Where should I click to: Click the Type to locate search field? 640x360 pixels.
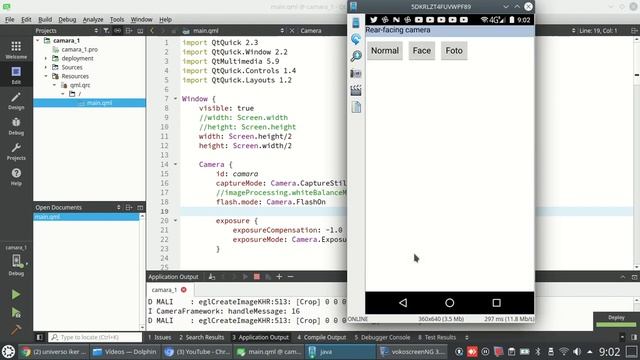pyautogui.click(x=95, y=337)
